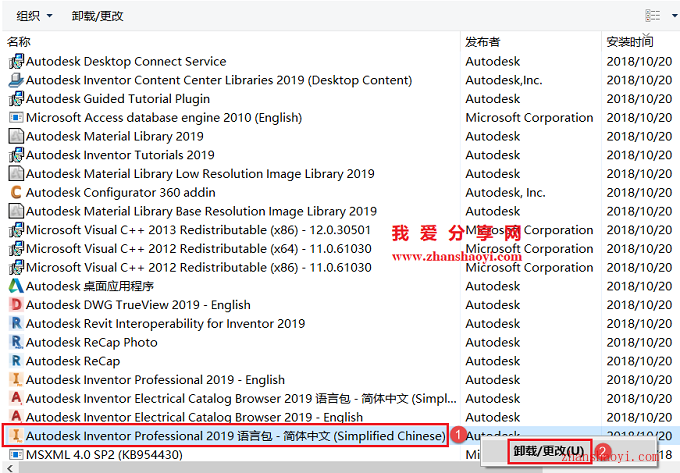Image resolution: width=680 pixels, height=473 pixels.
Task: Click the Electrical Catalog Browser 语言包 icon
Action: [x=16, y=398]
